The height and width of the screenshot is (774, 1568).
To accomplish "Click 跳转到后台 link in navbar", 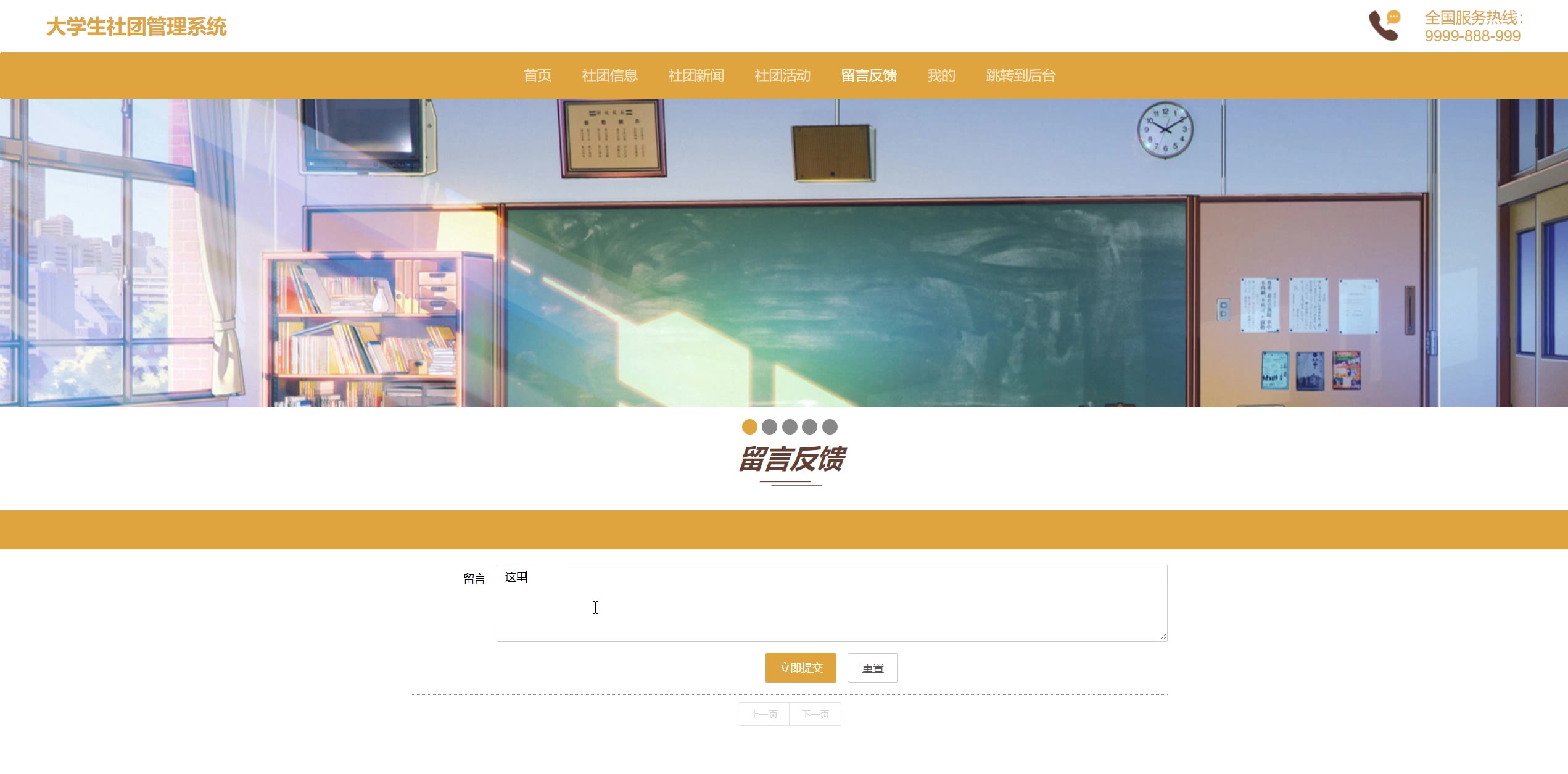I will coord(1021,75).
